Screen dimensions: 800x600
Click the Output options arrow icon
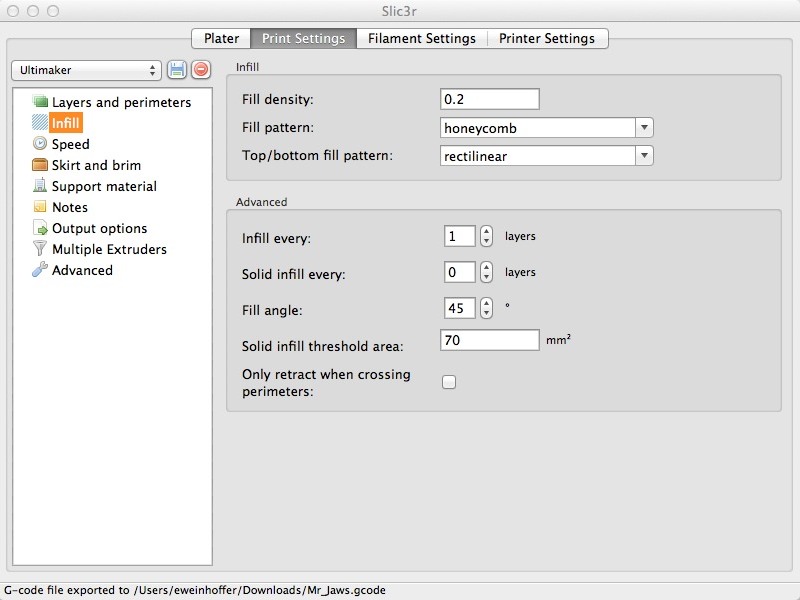coord(40,228)
